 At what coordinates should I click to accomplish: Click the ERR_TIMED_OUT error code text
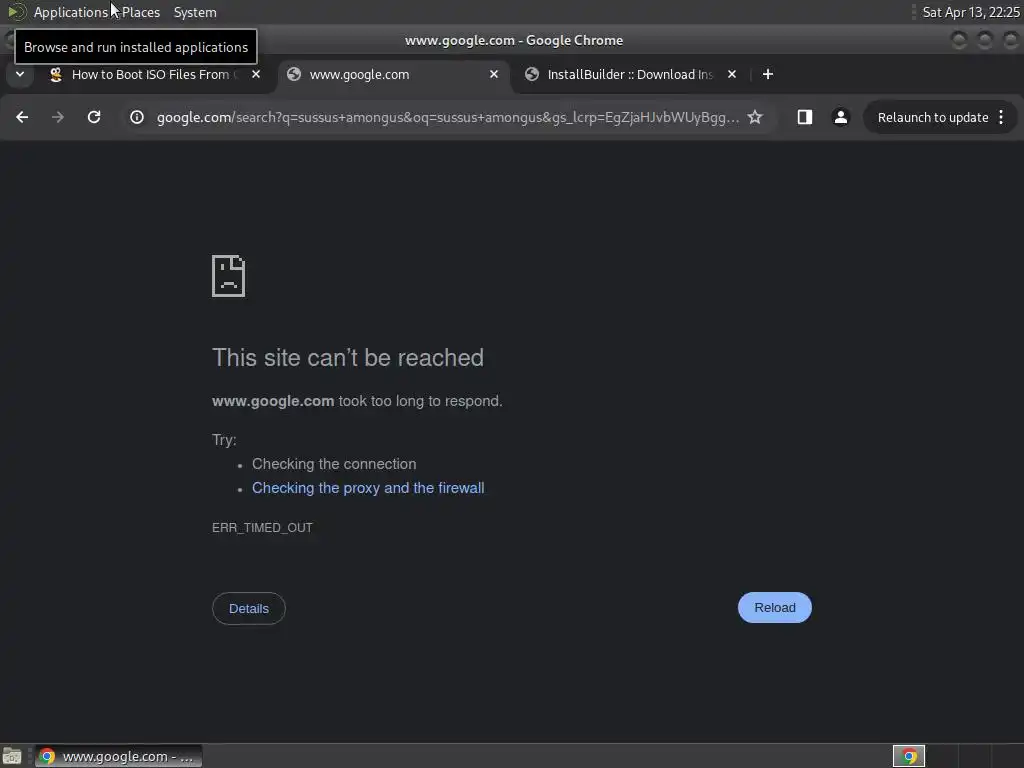(x=263, y=528)
